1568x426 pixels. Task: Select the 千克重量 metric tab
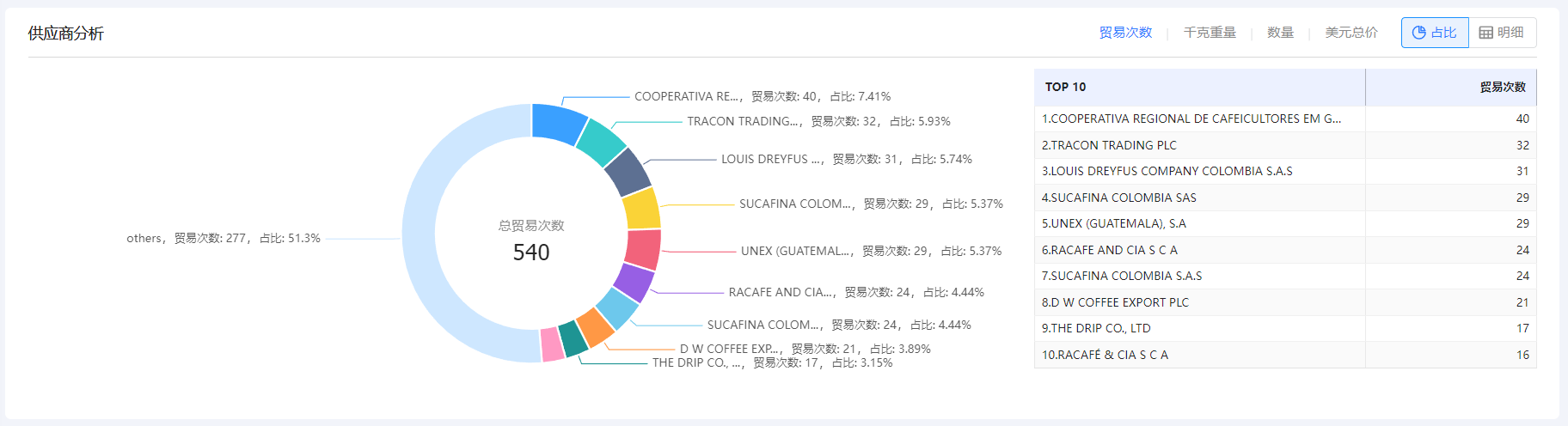click(1210, 33)
